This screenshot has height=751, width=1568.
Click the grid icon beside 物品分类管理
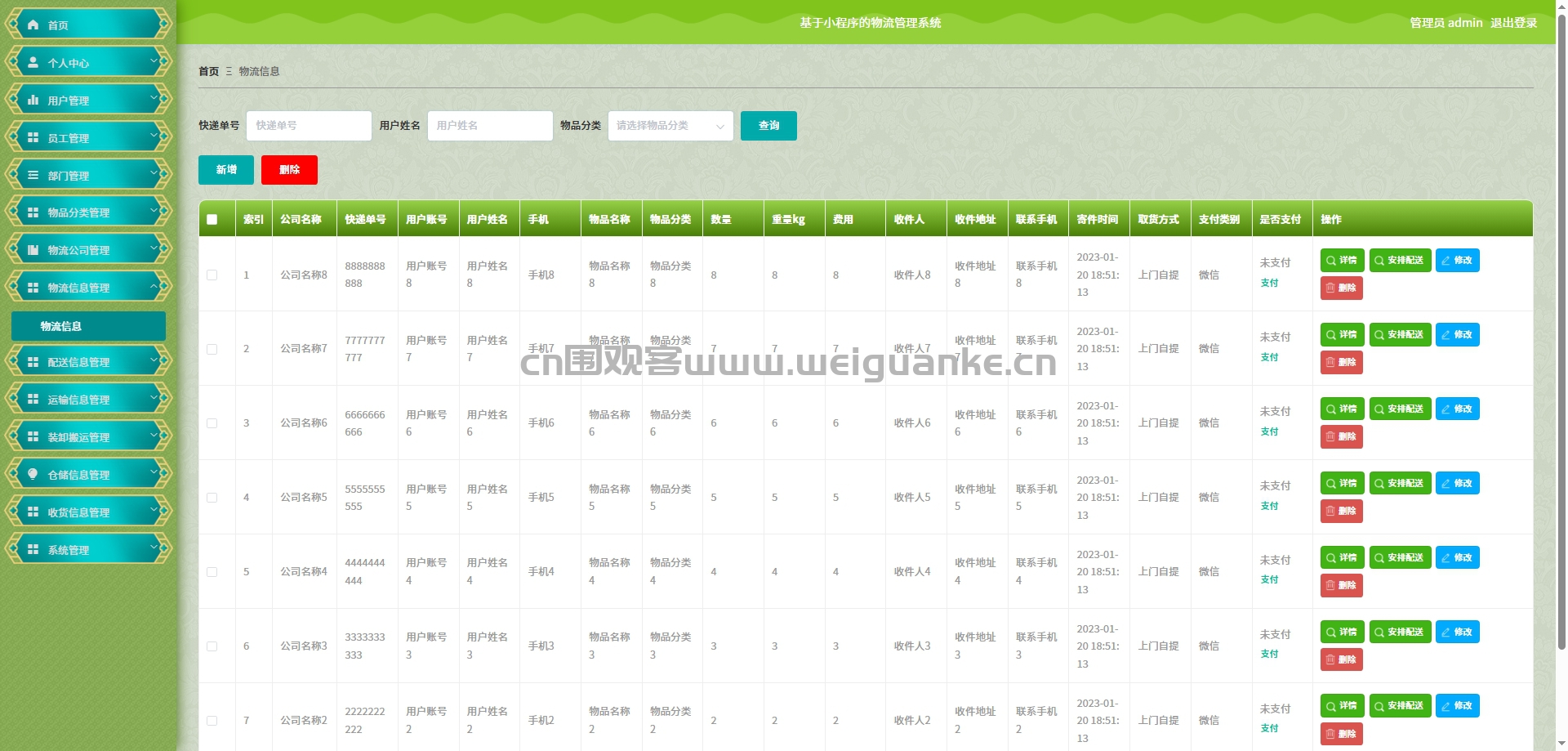pos(33,212)
